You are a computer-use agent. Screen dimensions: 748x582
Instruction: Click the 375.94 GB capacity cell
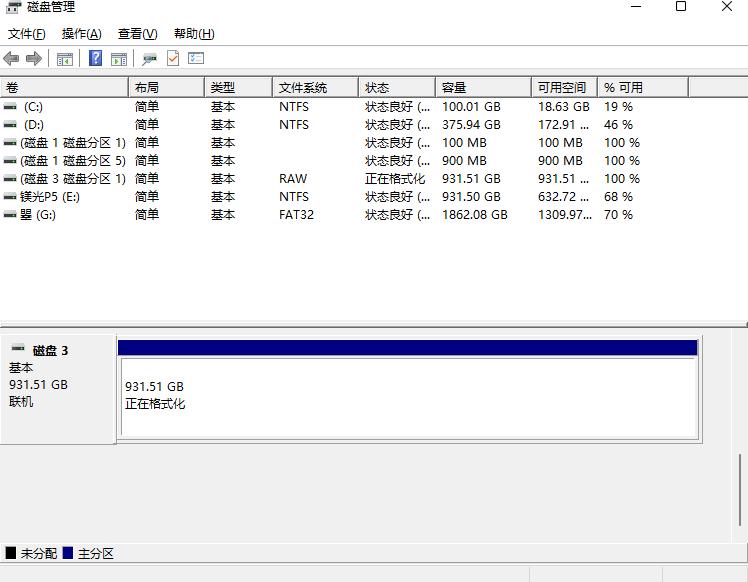pos(471,125)
